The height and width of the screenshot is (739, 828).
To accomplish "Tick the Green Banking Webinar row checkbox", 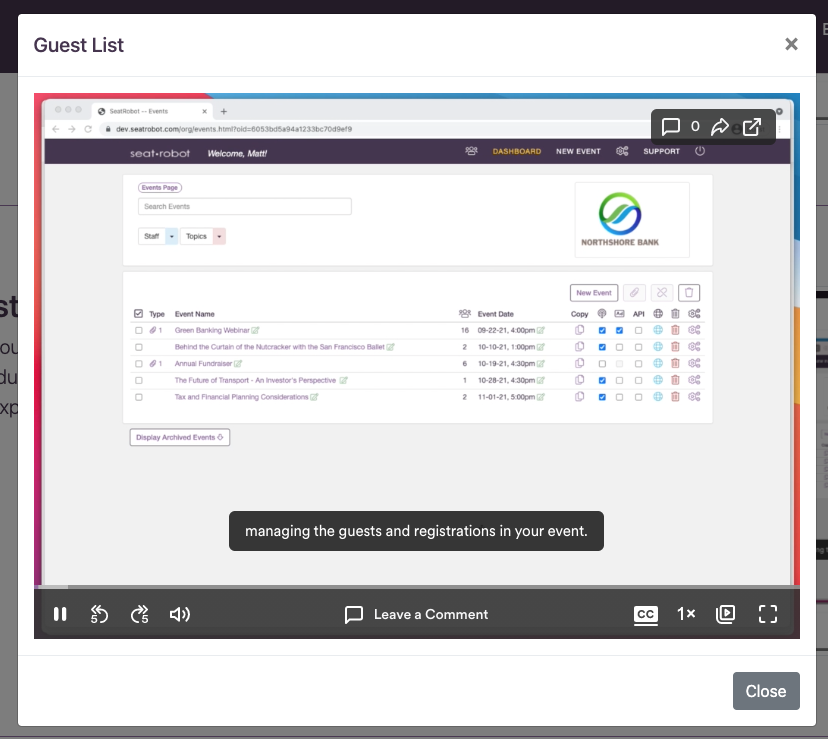I will [139, 330].
